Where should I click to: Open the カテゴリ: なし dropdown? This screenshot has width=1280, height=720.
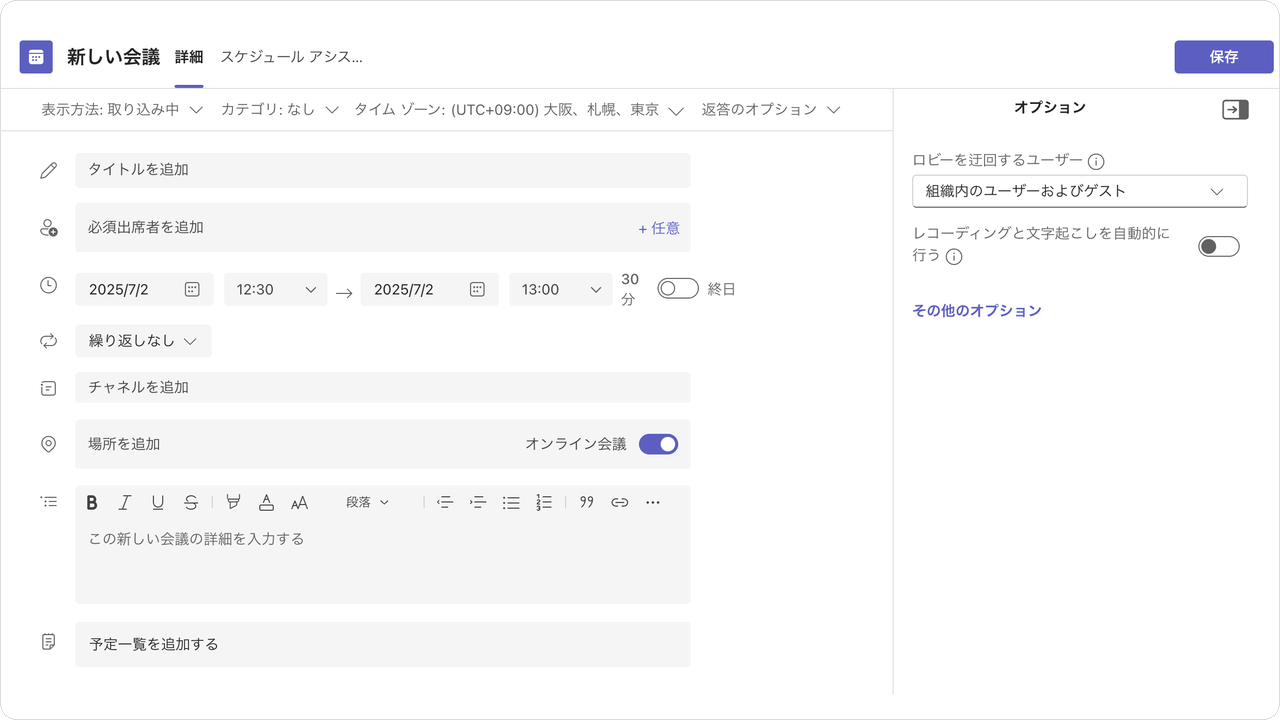[x=280, y=110]
